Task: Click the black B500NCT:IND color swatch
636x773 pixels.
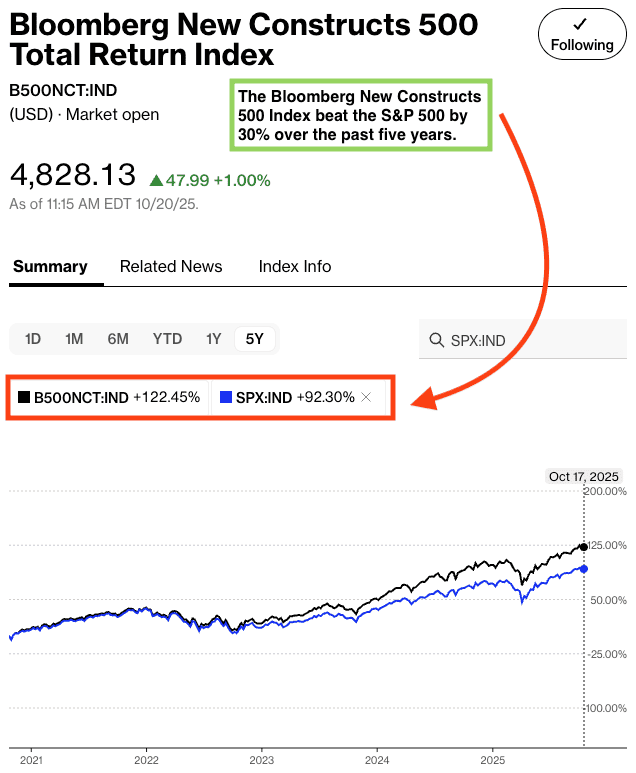Action: 24,397
